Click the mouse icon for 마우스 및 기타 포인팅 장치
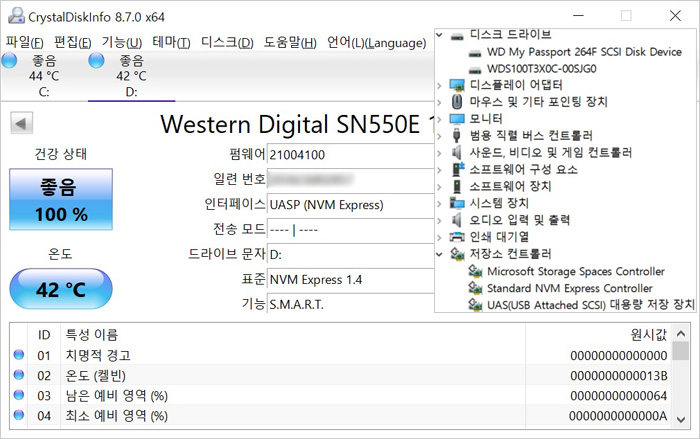 pos(457,101)
